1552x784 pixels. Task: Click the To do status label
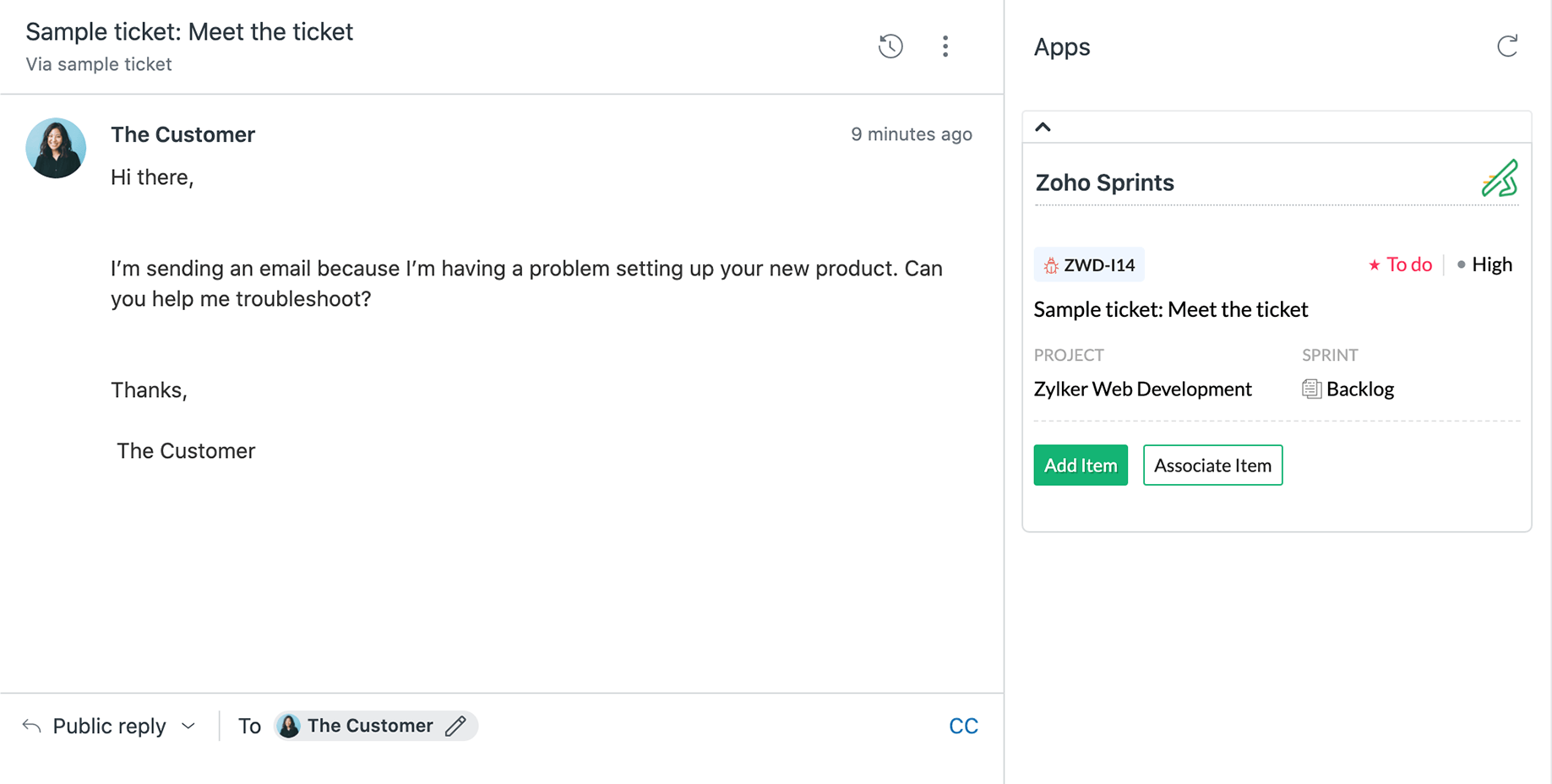point(1408,265)
